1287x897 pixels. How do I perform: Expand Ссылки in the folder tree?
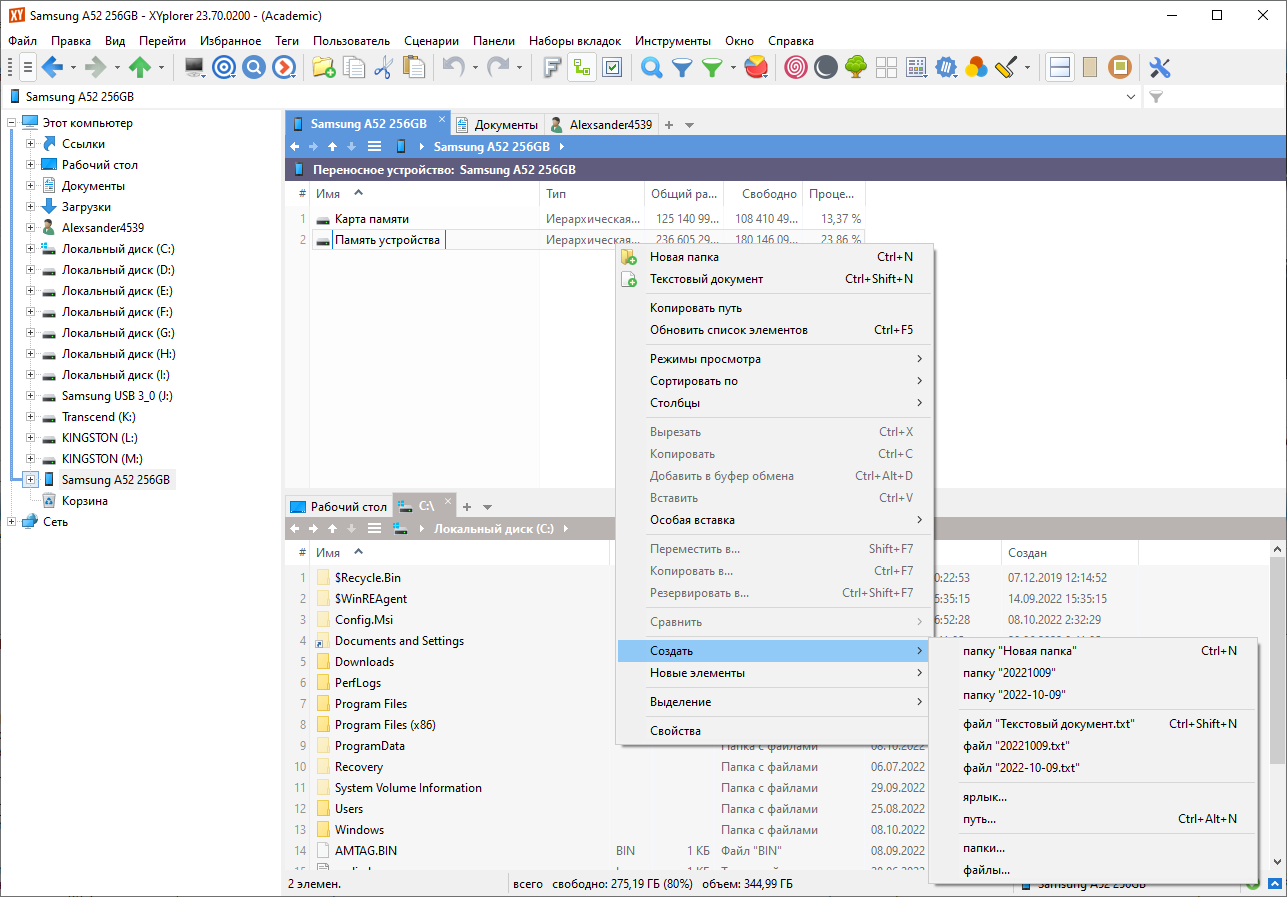(x=31, y=144)
